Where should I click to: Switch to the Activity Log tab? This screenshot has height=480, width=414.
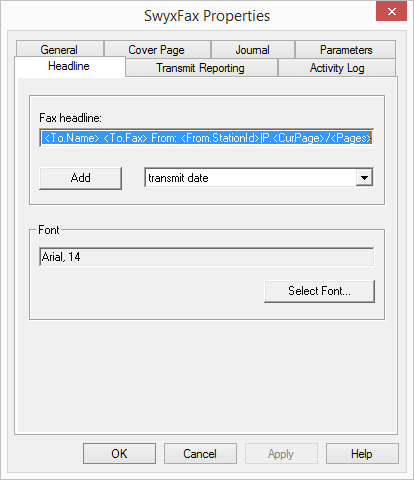point(337,68)
